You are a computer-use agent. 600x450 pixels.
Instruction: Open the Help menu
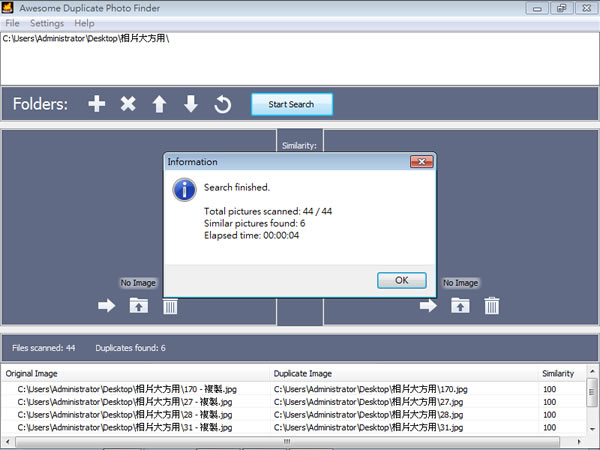click(x=84, y=23)
